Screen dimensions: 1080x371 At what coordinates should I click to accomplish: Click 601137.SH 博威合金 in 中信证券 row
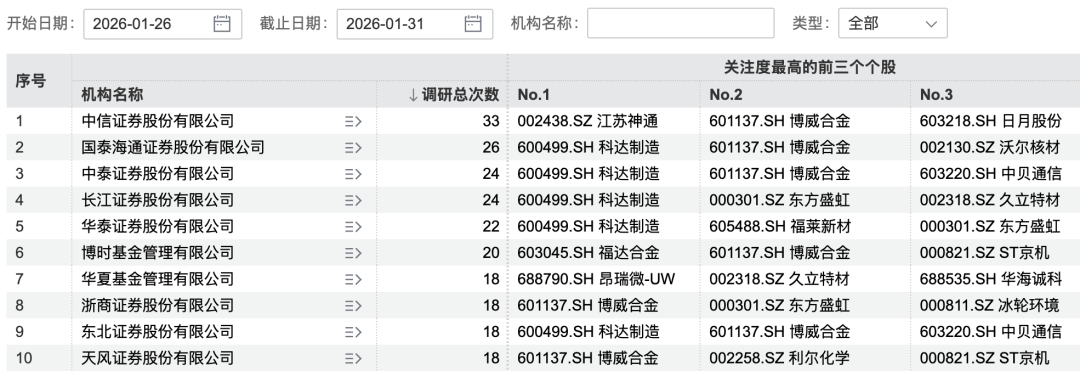[x=780, y=122]
